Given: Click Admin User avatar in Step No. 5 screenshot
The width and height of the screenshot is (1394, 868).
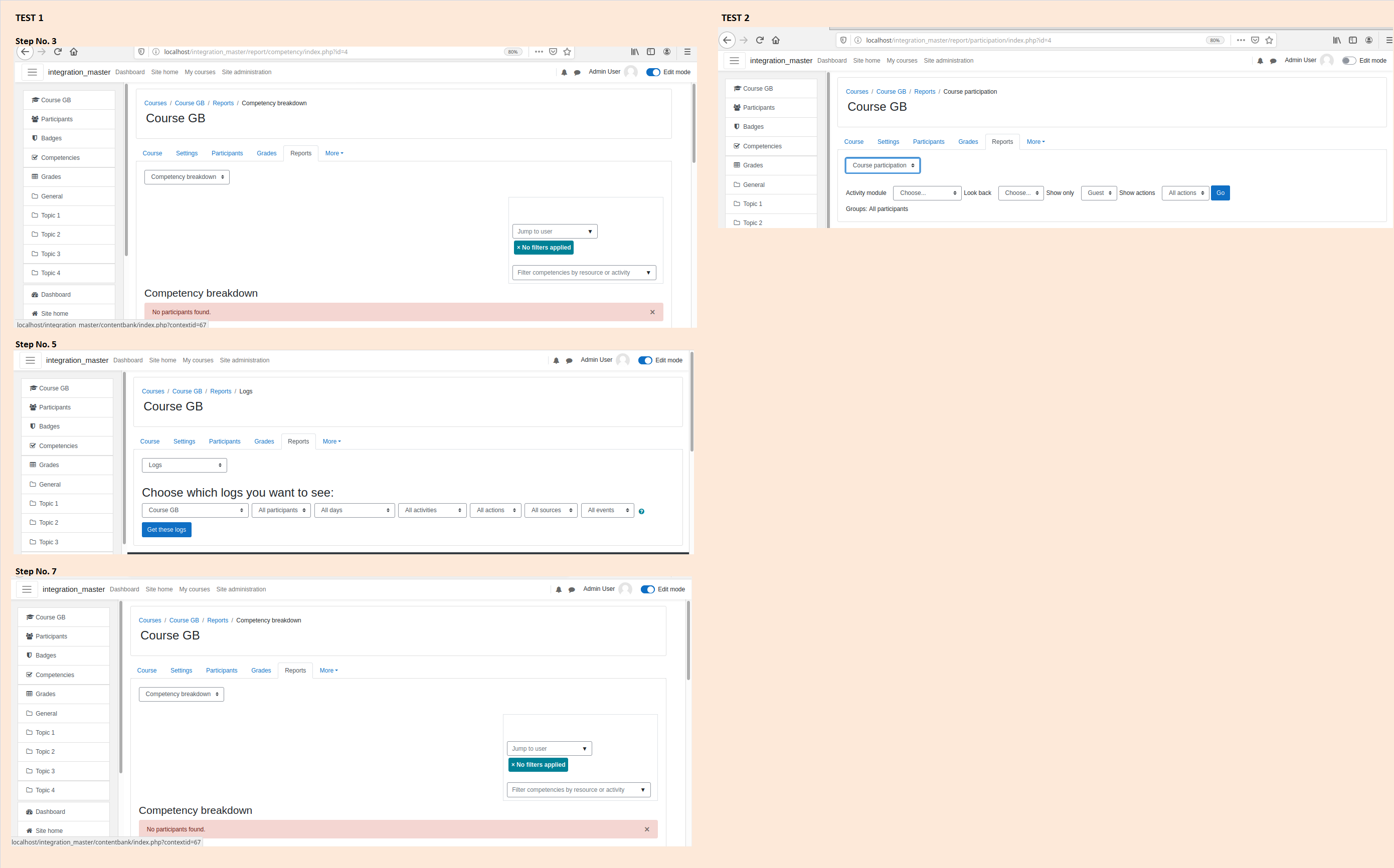Looking at the screenshot, I should coord(623,360).
